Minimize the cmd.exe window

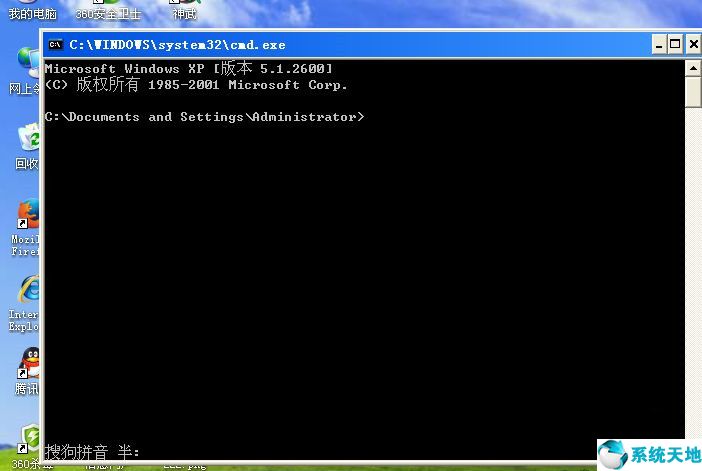tap(658, 44)
